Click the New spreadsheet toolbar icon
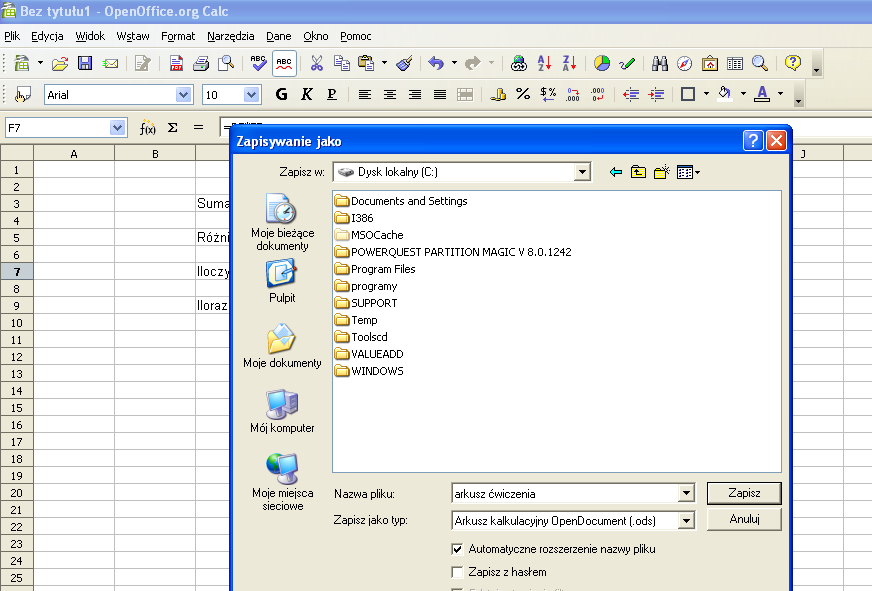 (22, 63)
